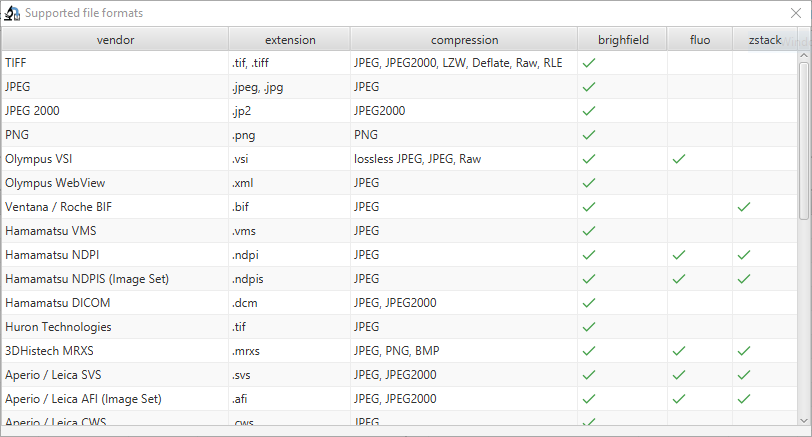Click the zstack checkmark for 3DHistech MRXS
812x437 pixels.
pyautogui.click(x=743, y=351)
